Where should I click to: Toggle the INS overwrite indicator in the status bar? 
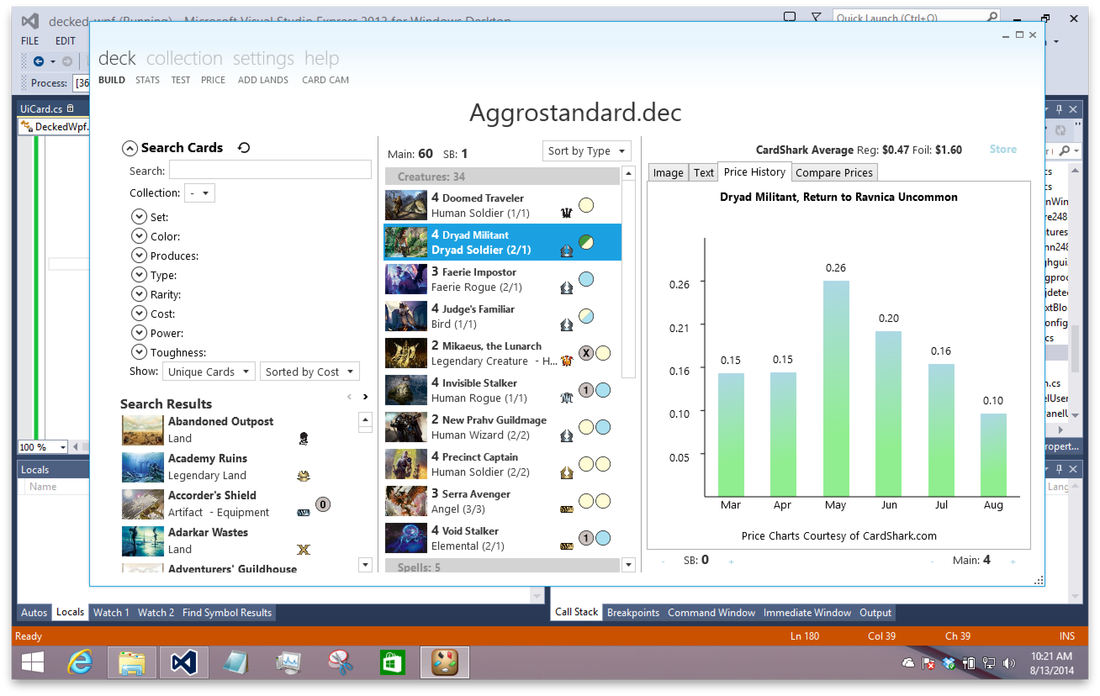pyautogui.click(x=1067, y=635)
